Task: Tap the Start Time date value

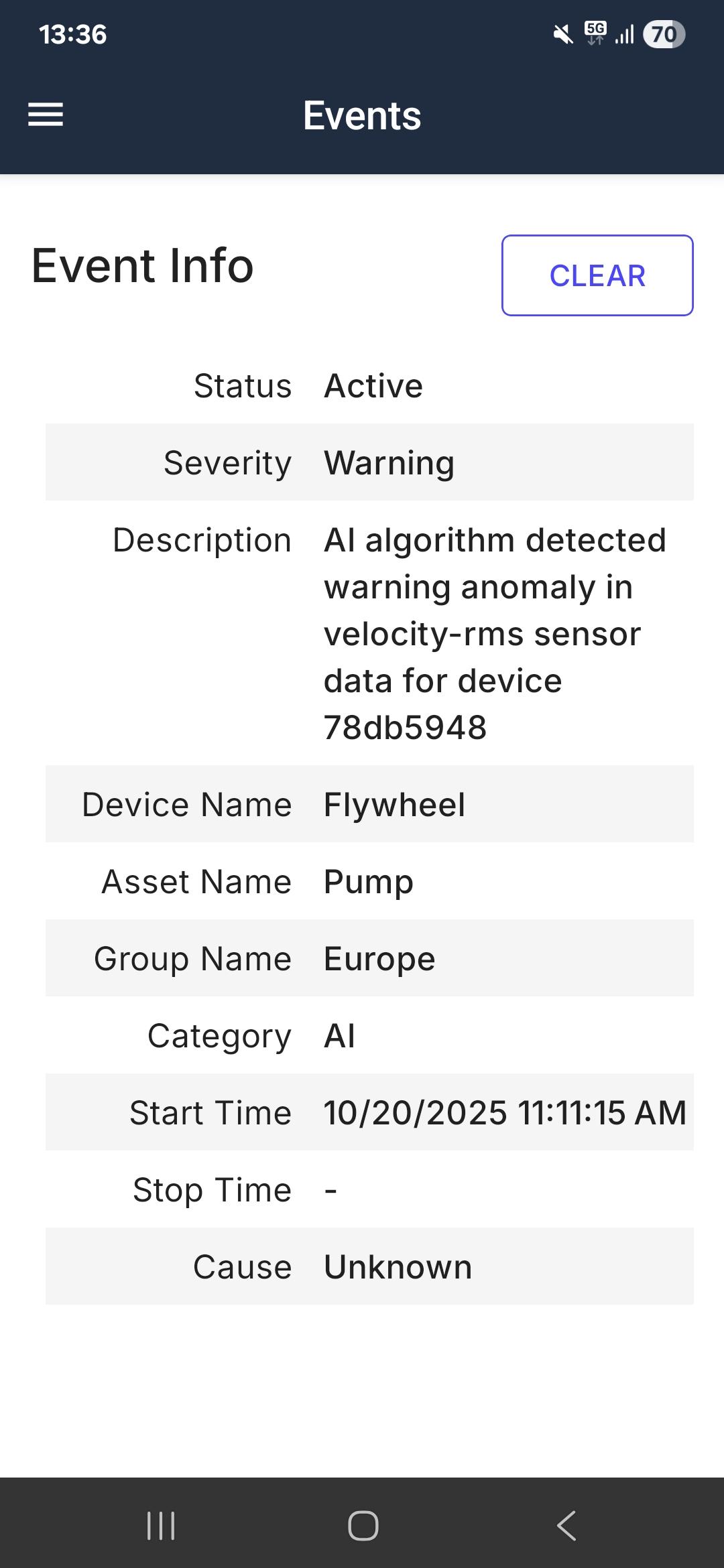Action: click(505, 1113)
